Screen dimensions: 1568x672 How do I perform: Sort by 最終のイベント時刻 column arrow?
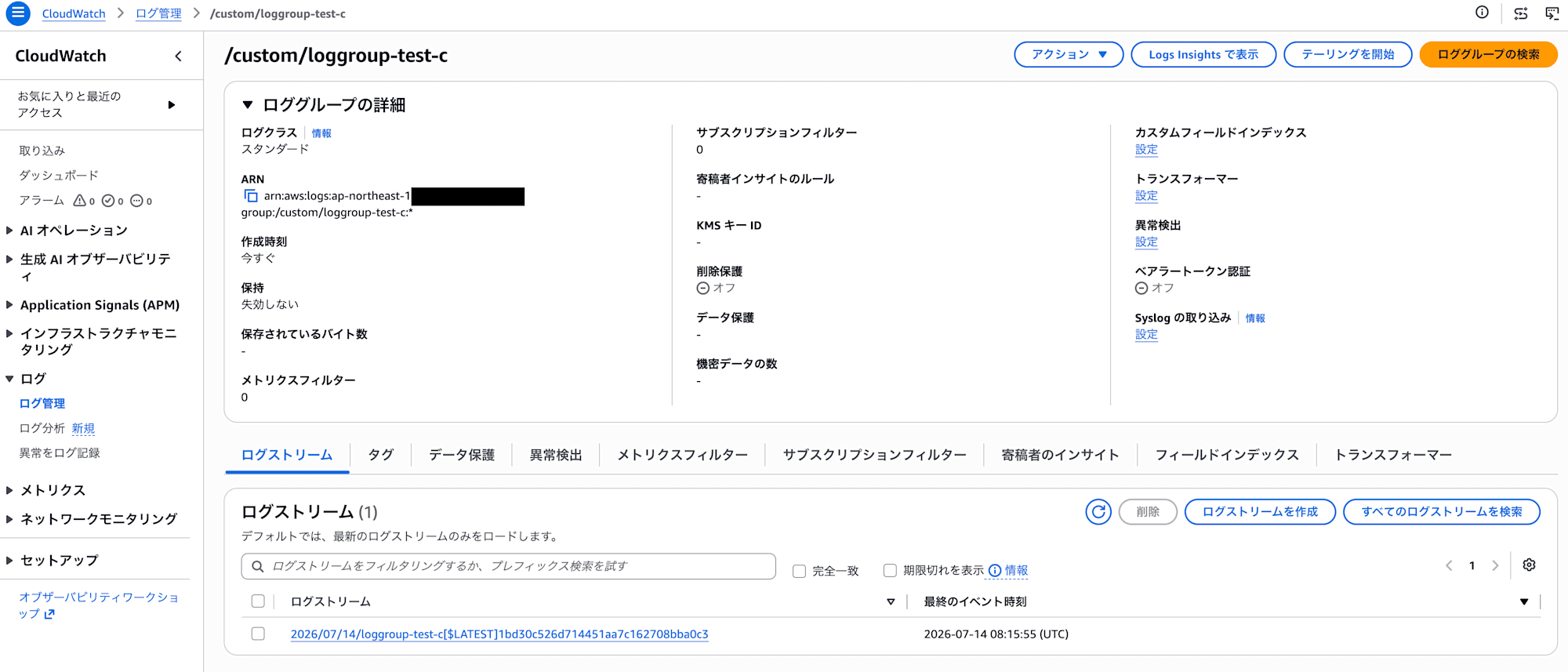pos(1524,602)
